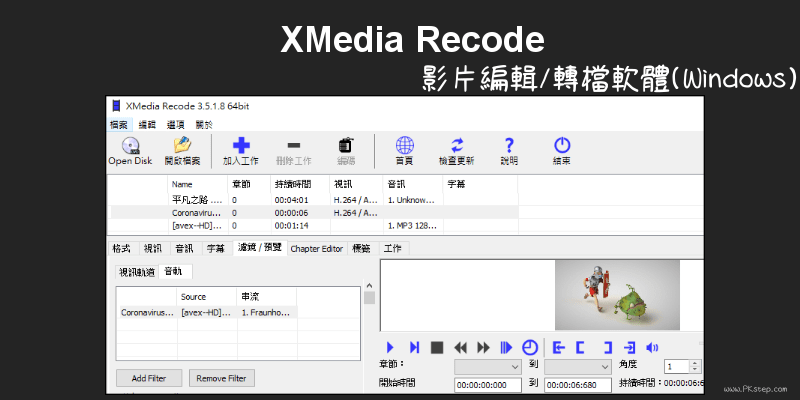This screenshot has width=800, height=400.
Task: Step to the next frame
Action: pyautogui.click(x=414, y=348)
